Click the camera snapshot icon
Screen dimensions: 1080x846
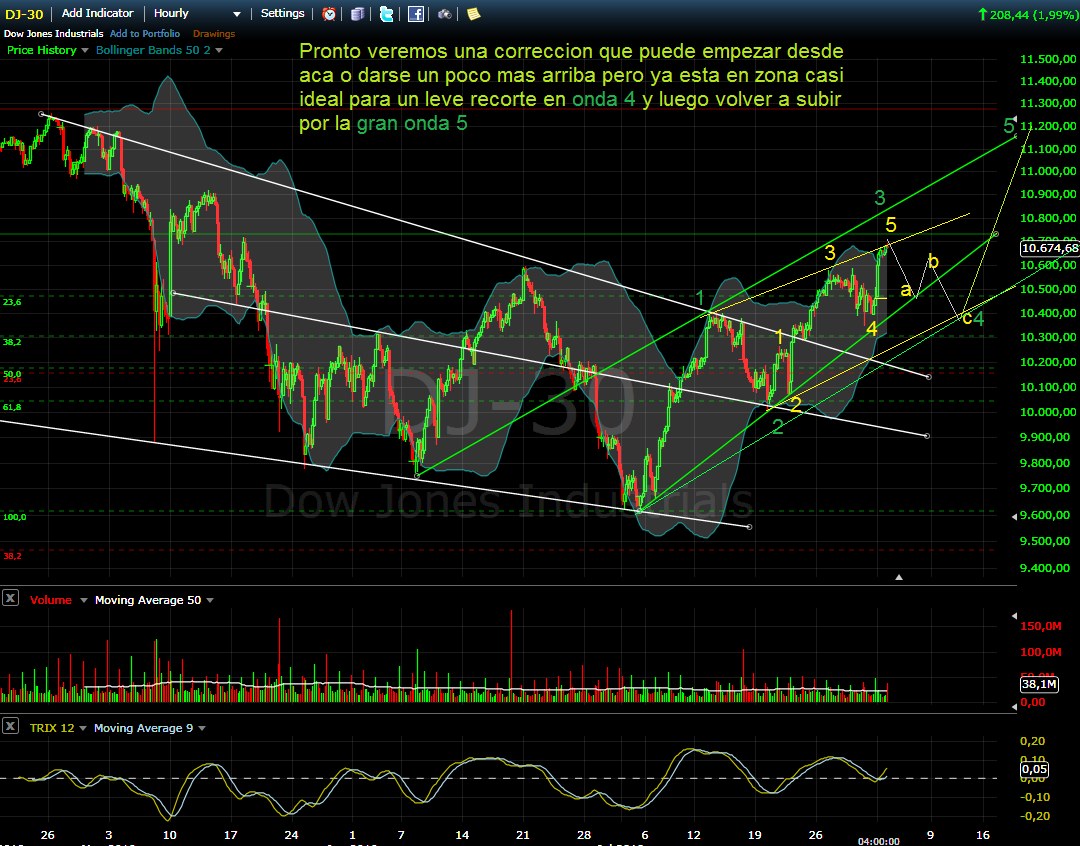(444, 14)
